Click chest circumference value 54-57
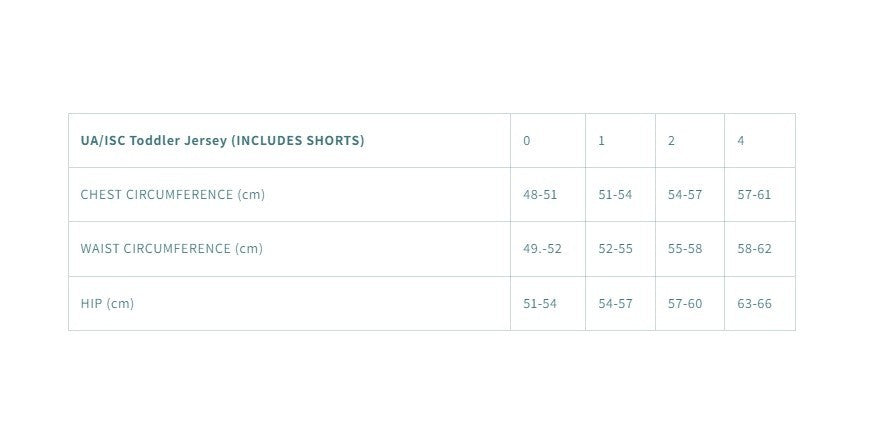This screenshot has height=430, width=888. pyautogui.click(x=685, y=195)
